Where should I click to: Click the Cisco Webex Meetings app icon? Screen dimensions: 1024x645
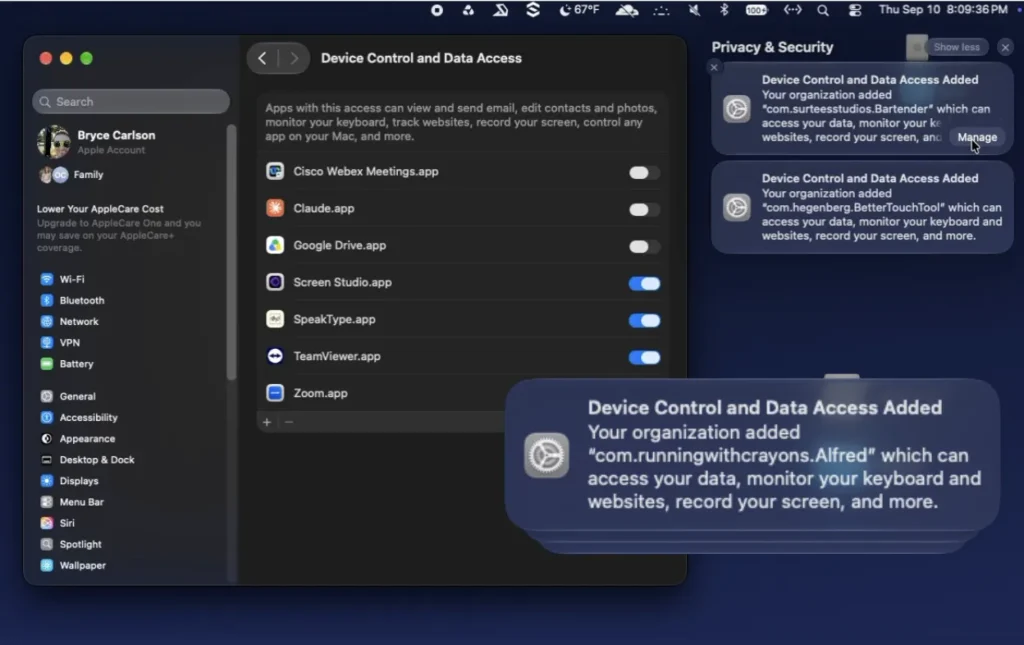[275, 172]
